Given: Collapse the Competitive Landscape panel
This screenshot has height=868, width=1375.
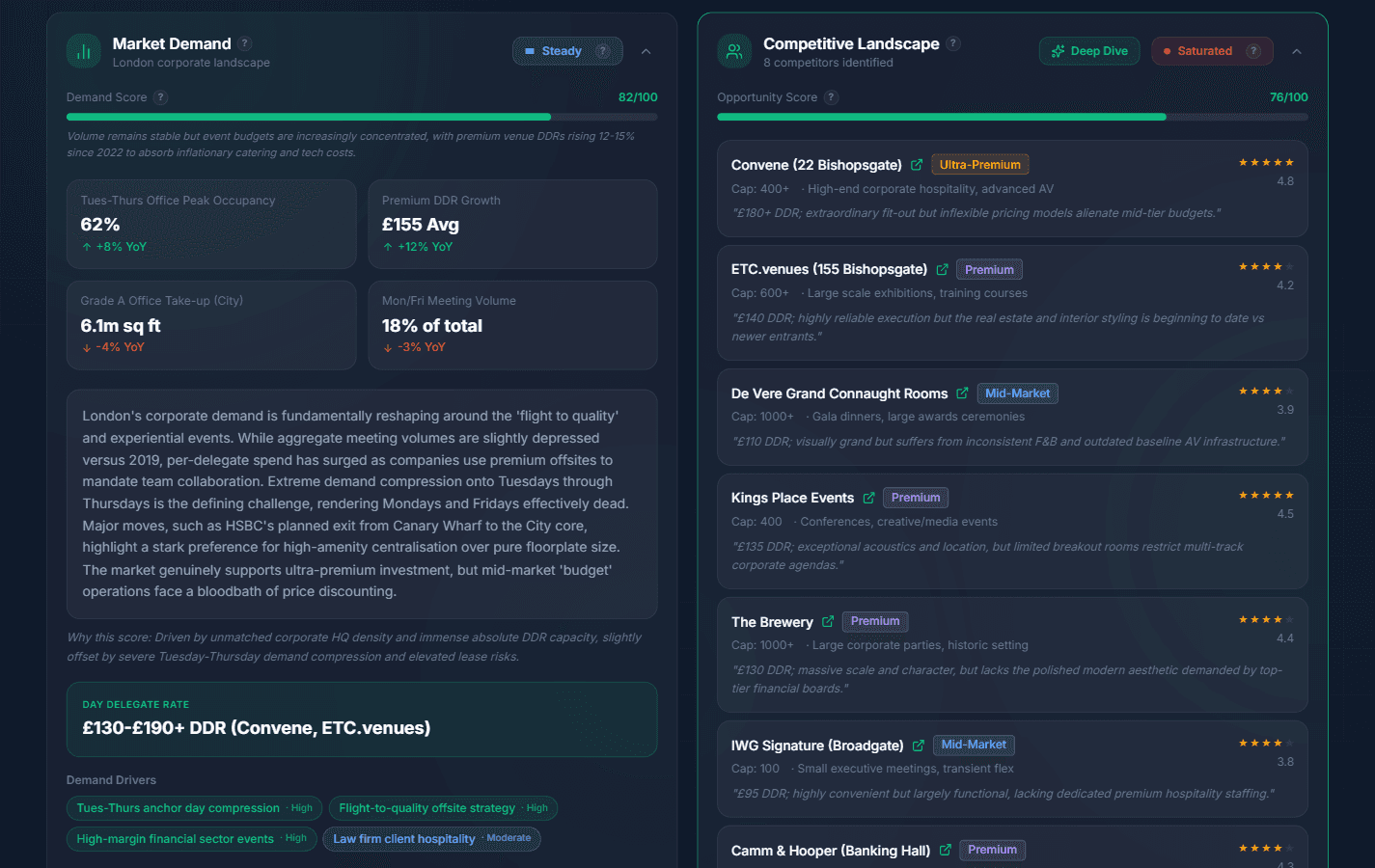Looking at the screenshot, I should 1297,51.
